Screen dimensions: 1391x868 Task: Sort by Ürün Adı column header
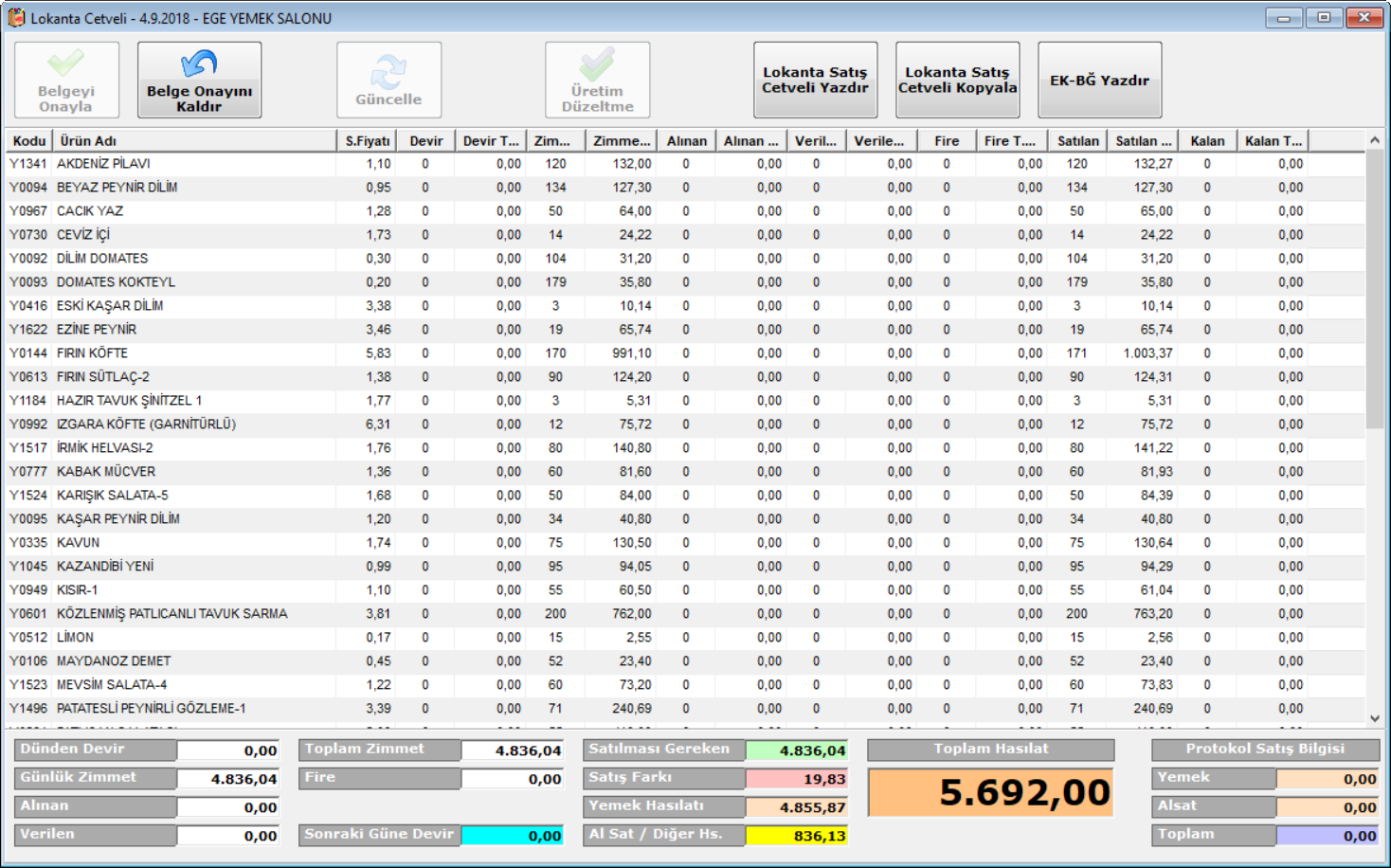194,141
